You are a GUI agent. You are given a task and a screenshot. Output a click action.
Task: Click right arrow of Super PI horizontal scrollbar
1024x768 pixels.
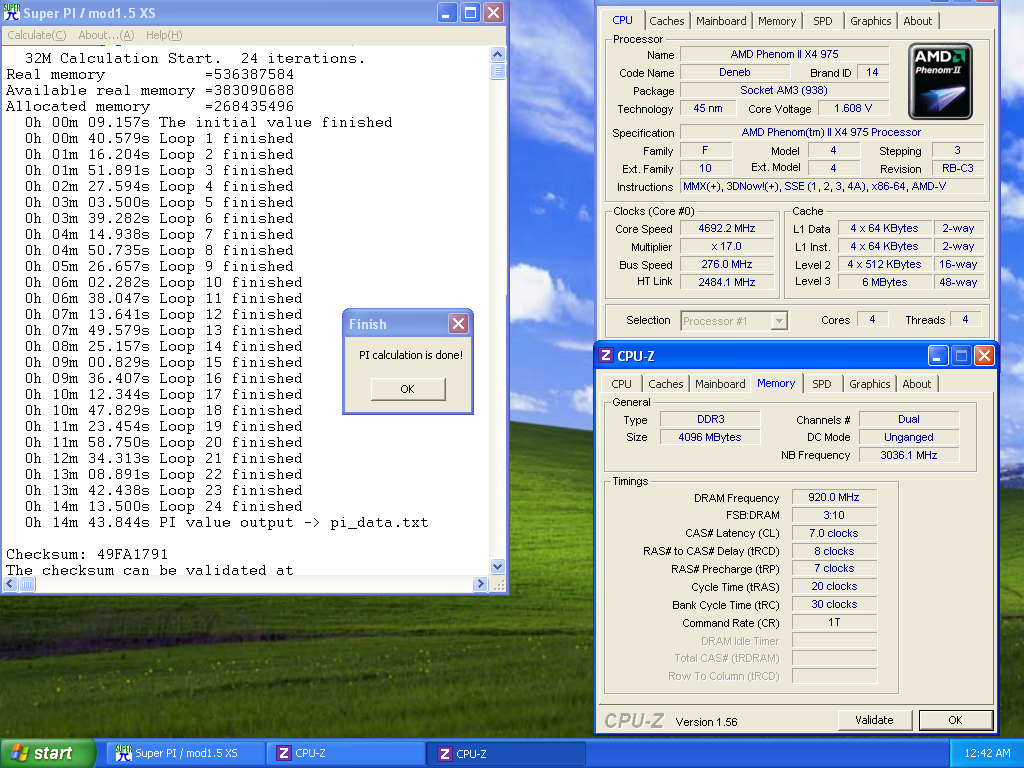tap(481, 584)
